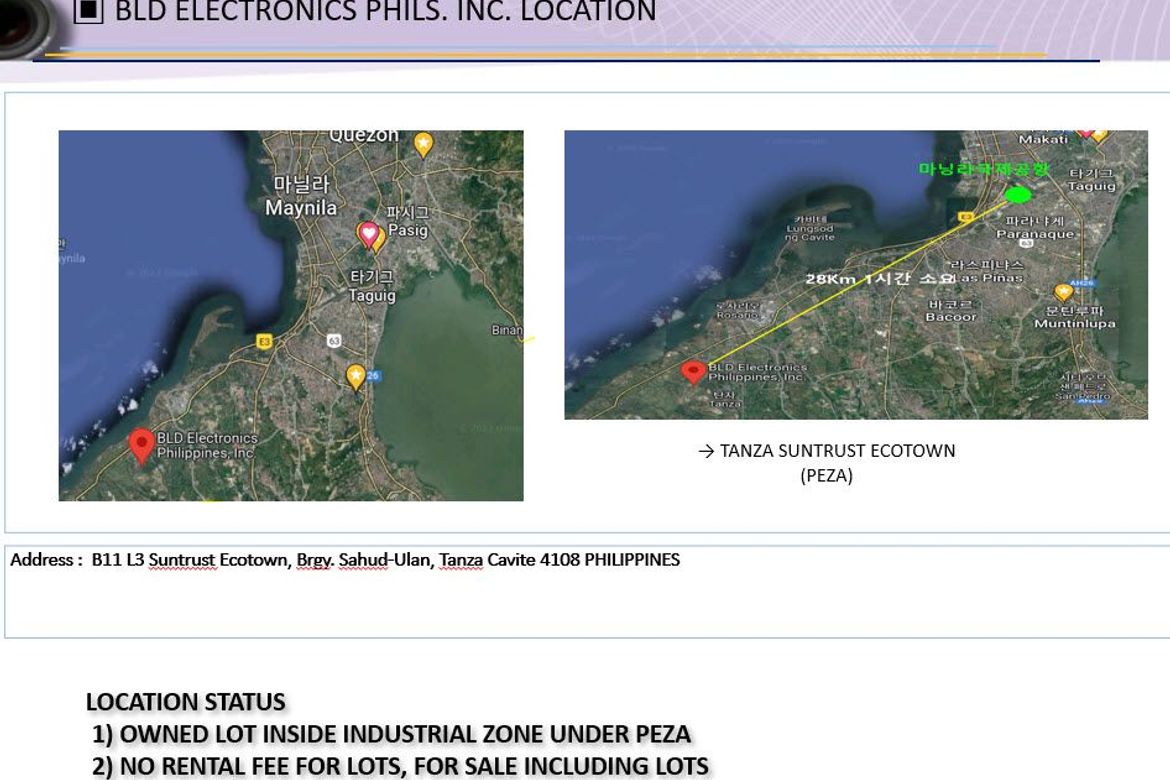Screen dimensions: 1170x780
Task: Select the LOCATION STATUS heading
Action: click(x=185, y=702)
